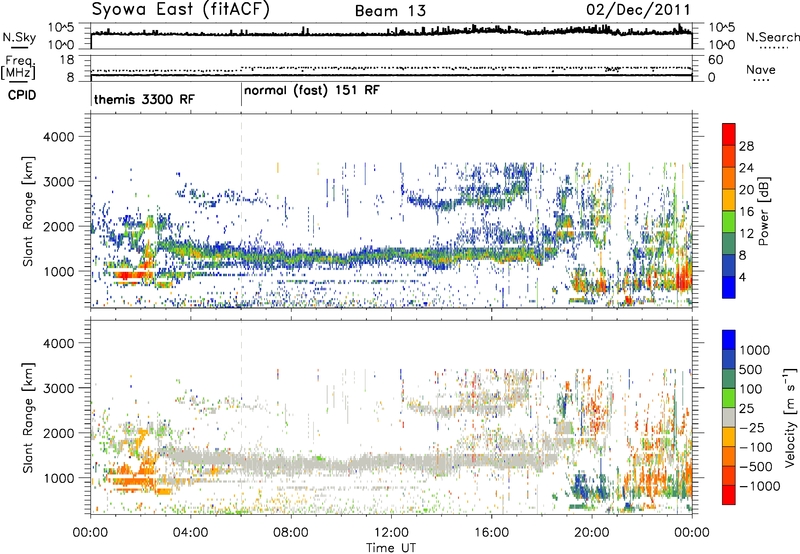The height and width of the screenshot is (554, 800).
Task: Click the 'Nave' legend label
Action: [761, 69]
